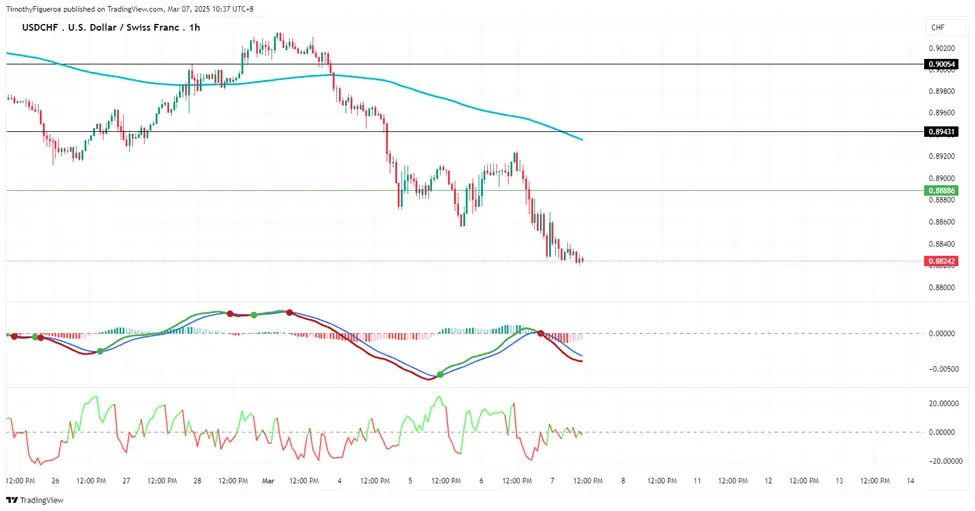Click the 5 date label on time axis

[x=410, y=481]
